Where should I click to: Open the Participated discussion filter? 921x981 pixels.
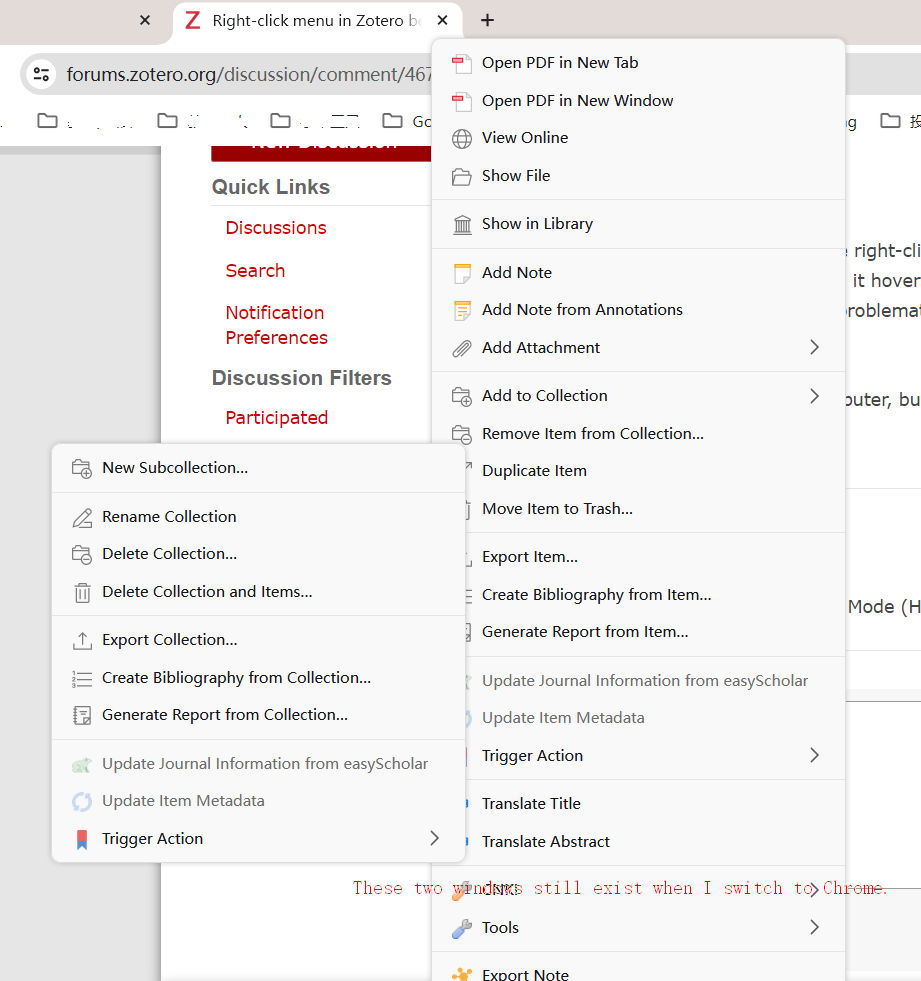[277, 418]
